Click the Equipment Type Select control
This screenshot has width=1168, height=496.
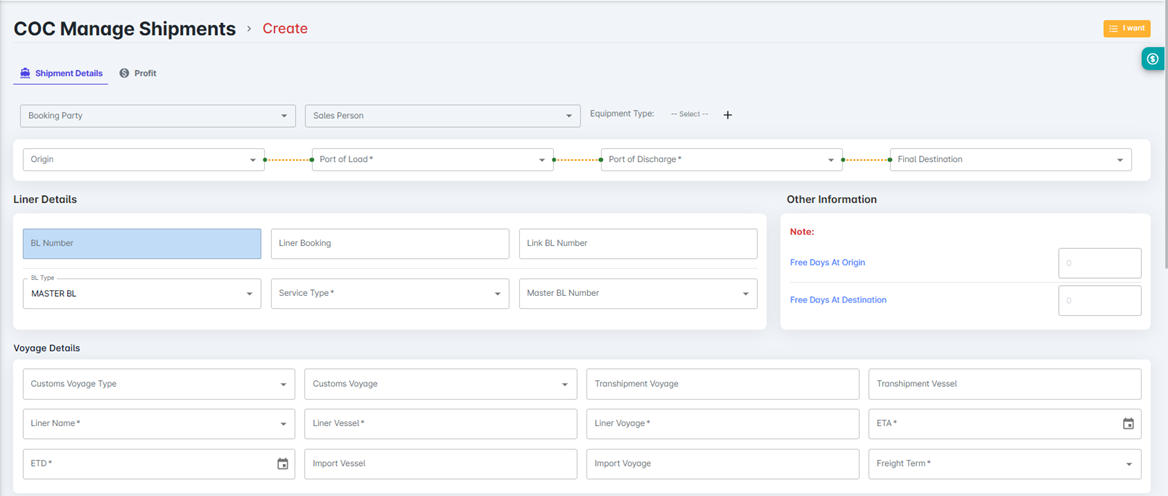(689, 115)
